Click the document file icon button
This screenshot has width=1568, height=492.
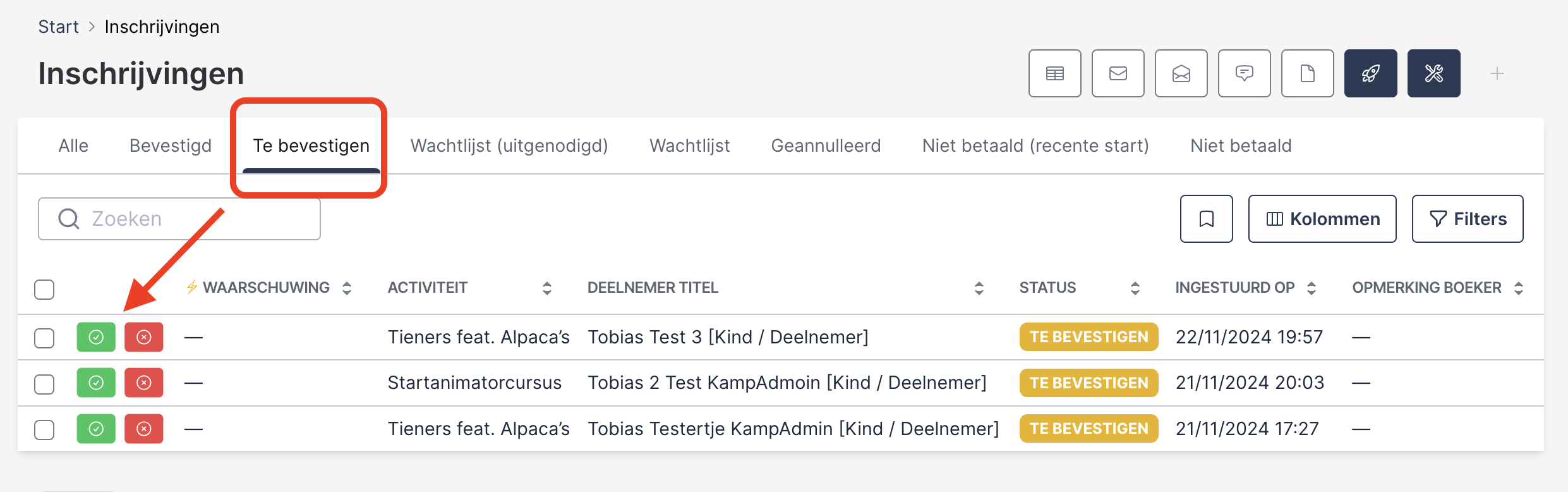[x=1307, y=73]
